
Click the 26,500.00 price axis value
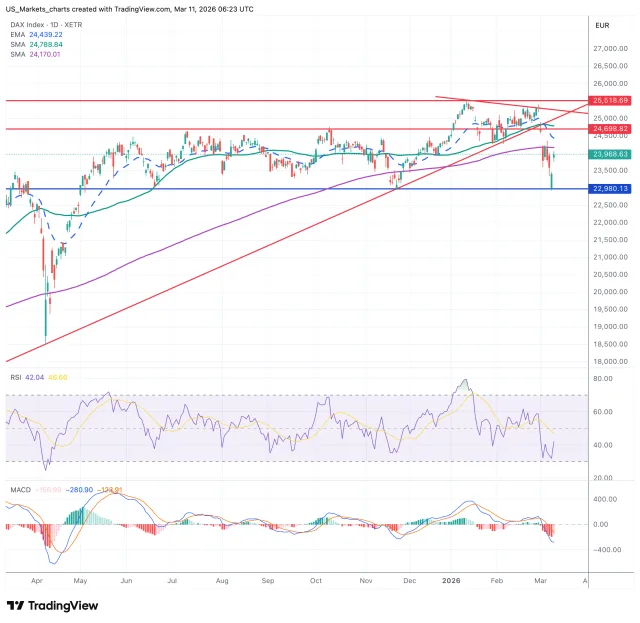[610, 66]
